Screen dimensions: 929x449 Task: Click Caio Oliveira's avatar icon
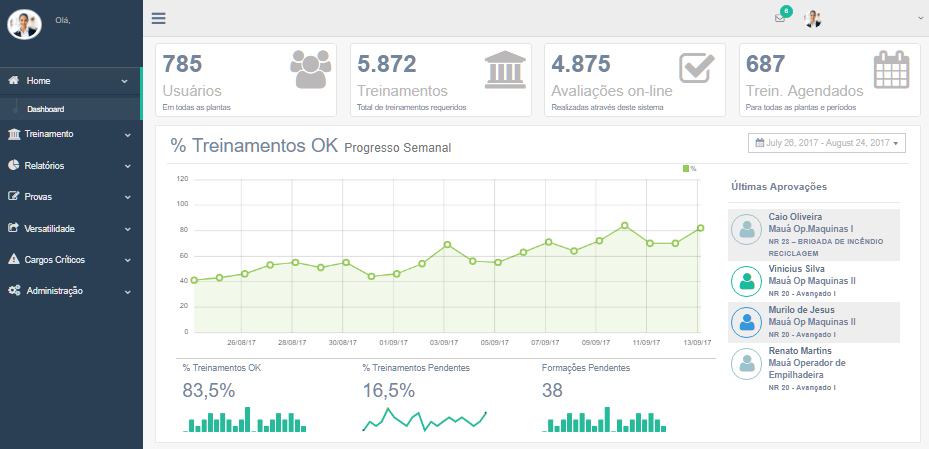pos(747,230)
